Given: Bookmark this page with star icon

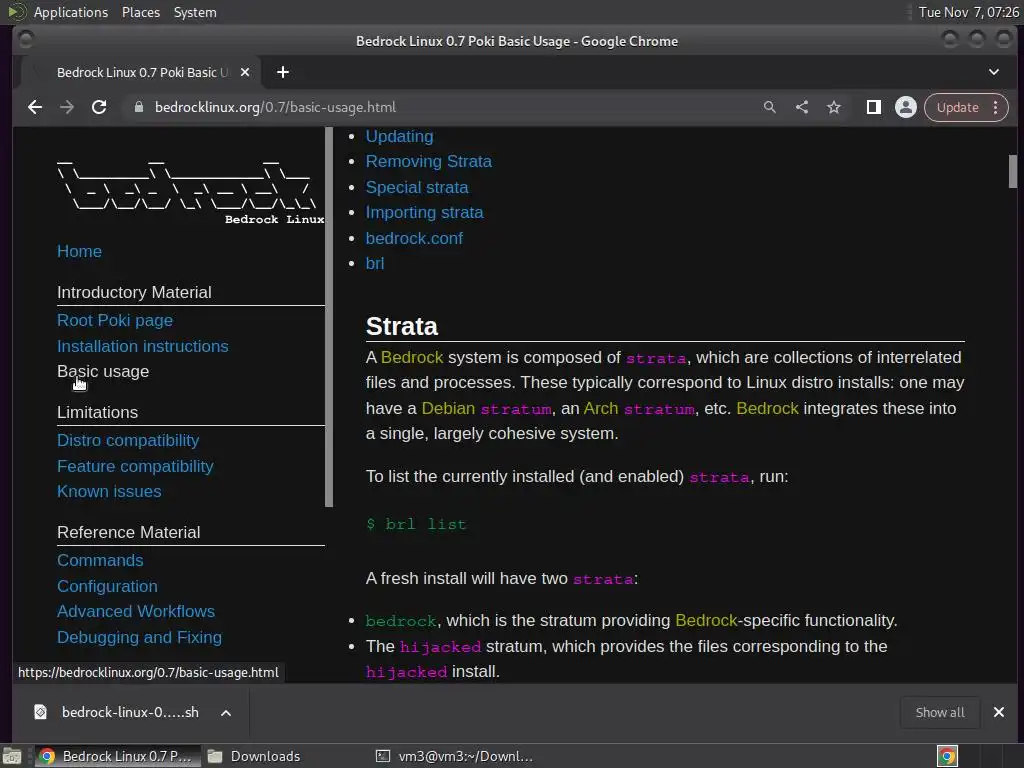Looking at the screenshot, I should [x=834, y=107].
